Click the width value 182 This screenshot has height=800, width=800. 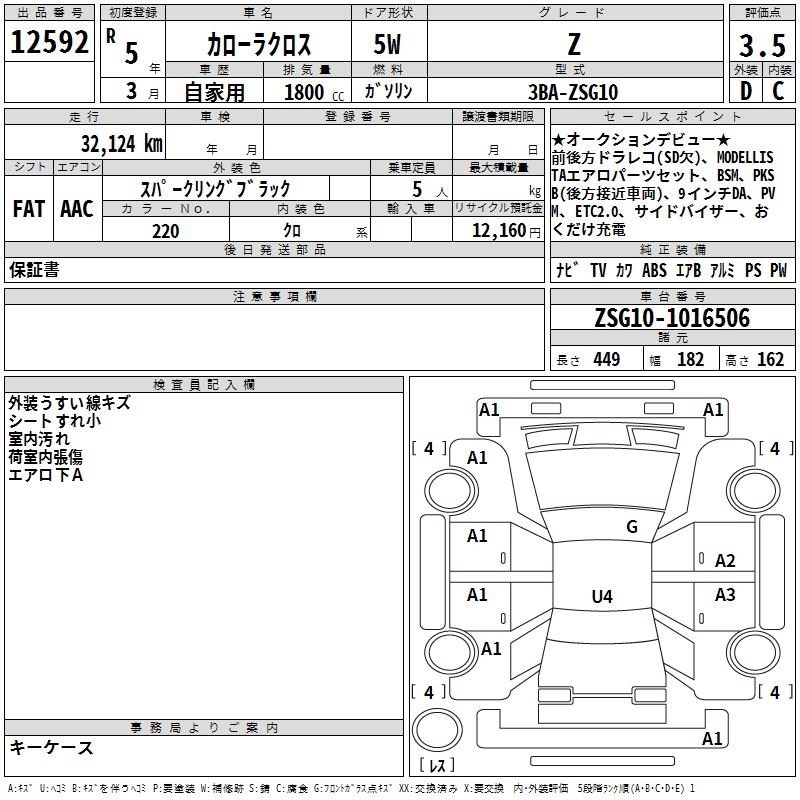coord(690,359)
